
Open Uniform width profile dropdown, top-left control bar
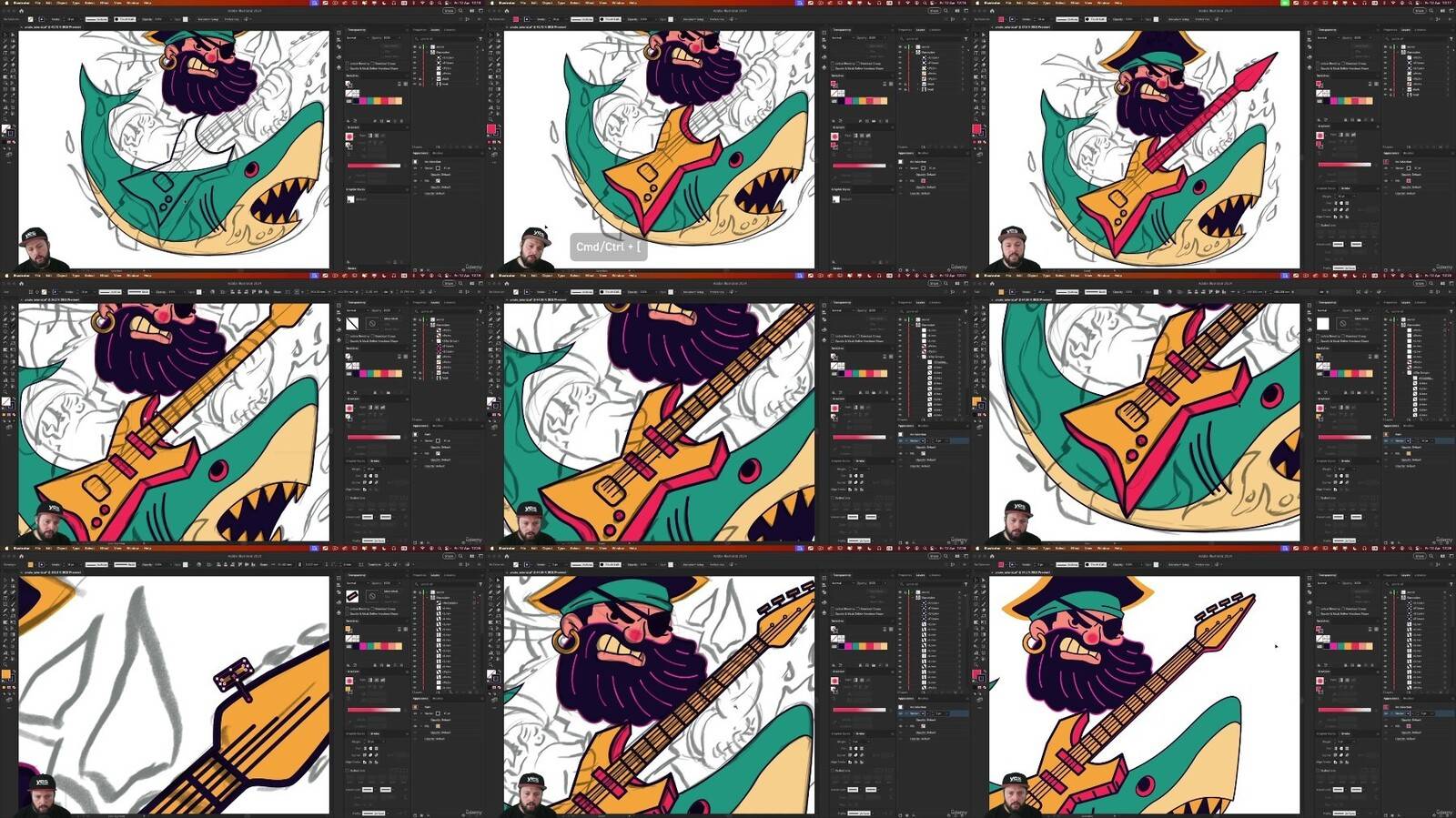tap(96, 19)
